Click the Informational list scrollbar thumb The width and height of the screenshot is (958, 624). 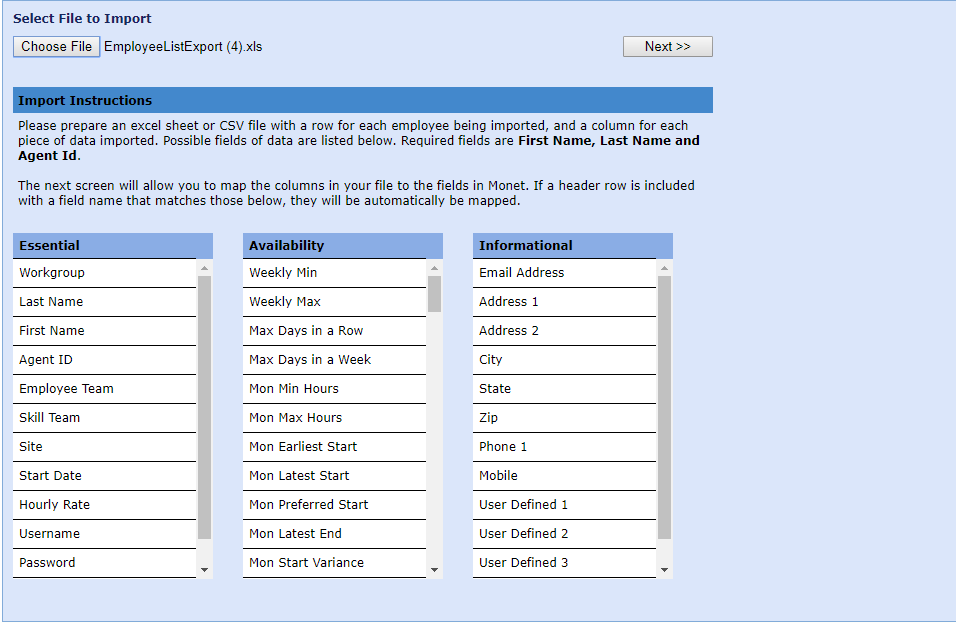[x=664, y=406]
